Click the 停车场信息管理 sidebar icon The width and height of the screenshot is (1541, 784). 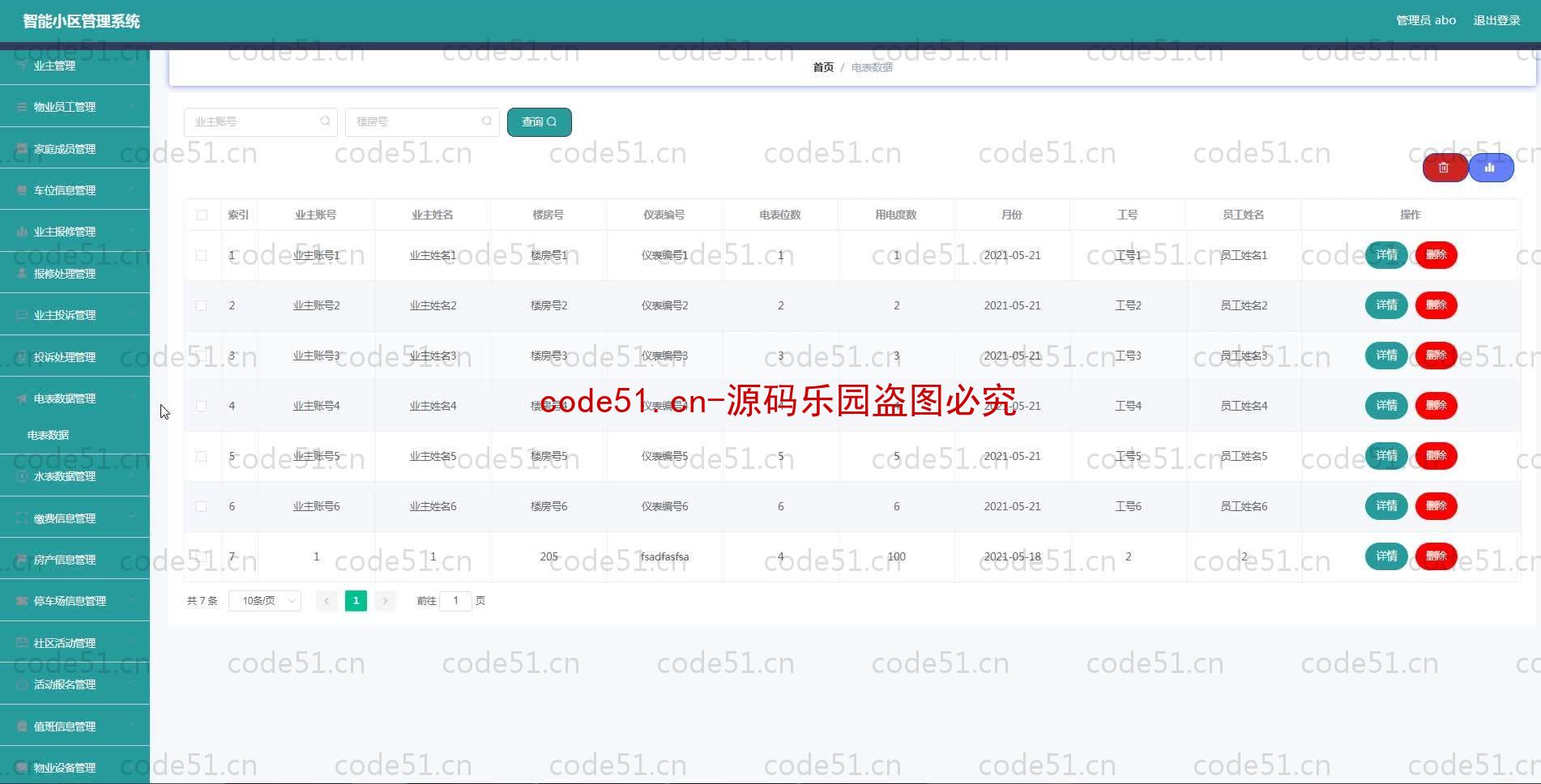(x=22, y=601)
